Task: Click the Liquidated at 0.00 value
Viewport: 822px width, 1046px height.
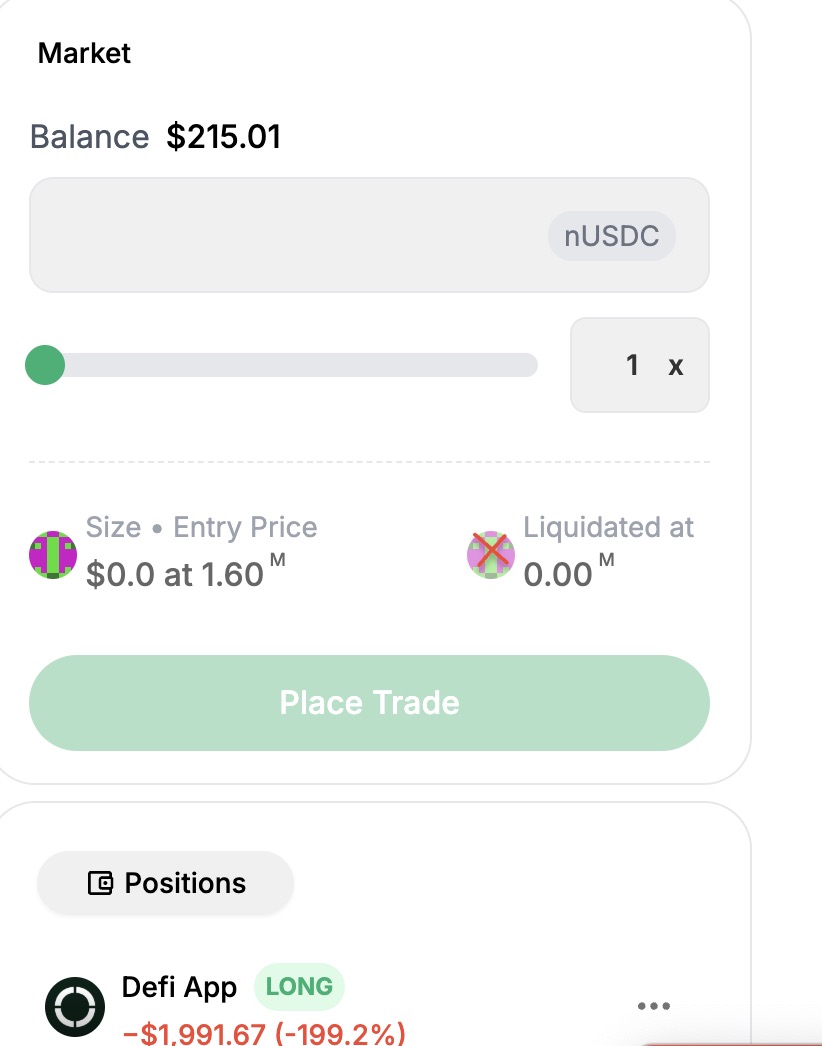Action: pos(568,573)
